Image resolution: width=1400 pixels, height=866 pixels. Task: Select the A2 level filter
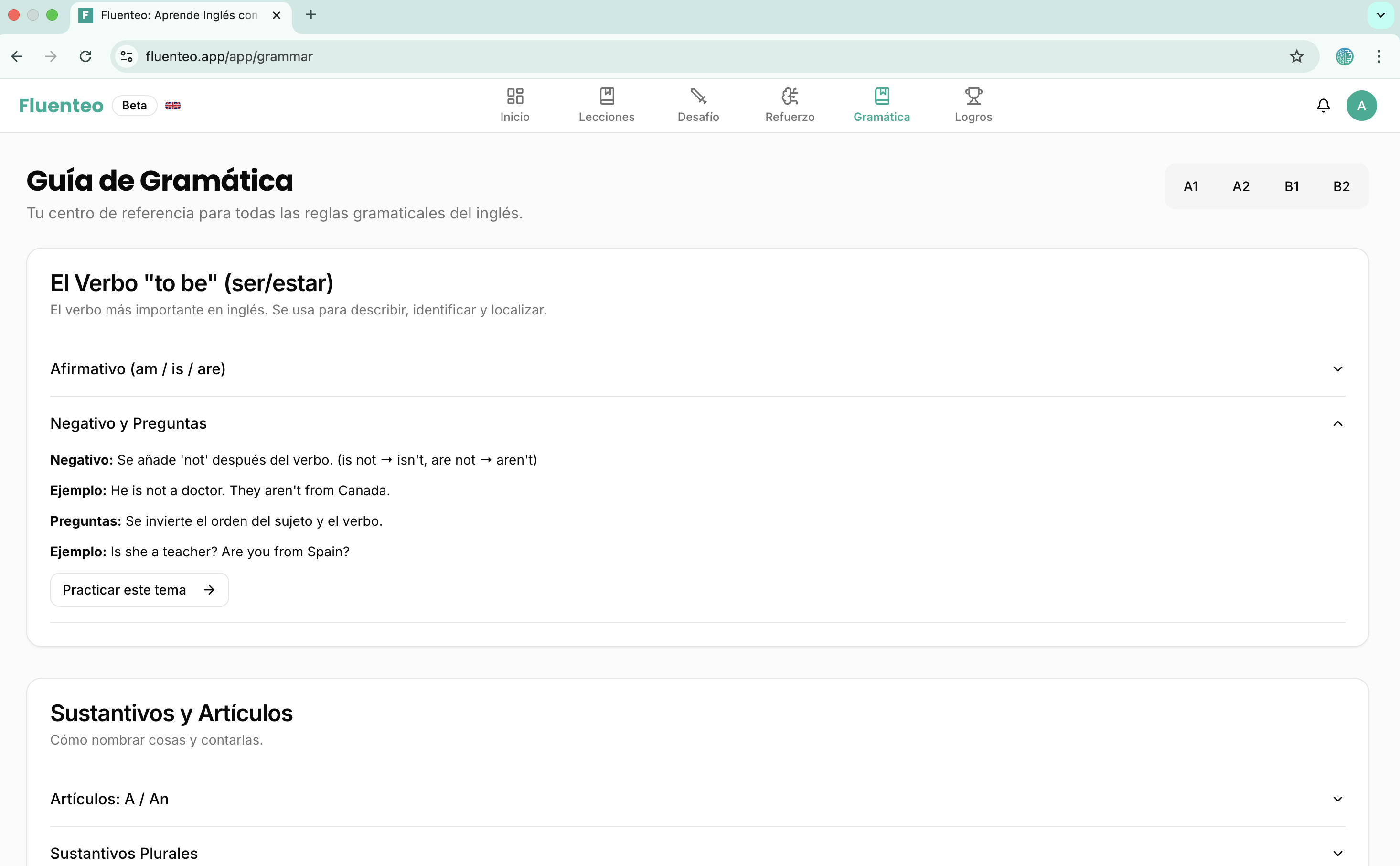[1241, 186]
